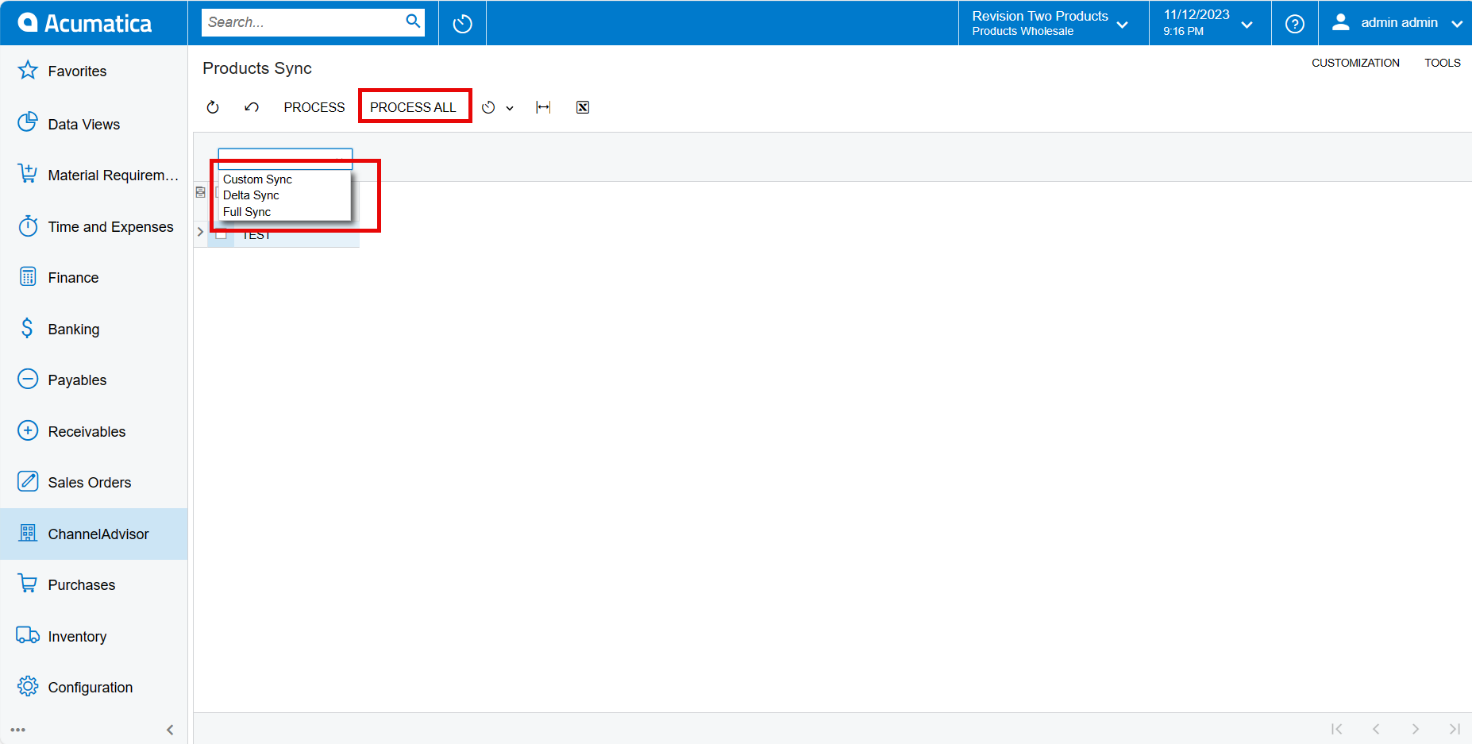The width and height of the screenshot is (1472, 744).
Task: Refresh the Products Sync grid
Action: coord(213,106)
